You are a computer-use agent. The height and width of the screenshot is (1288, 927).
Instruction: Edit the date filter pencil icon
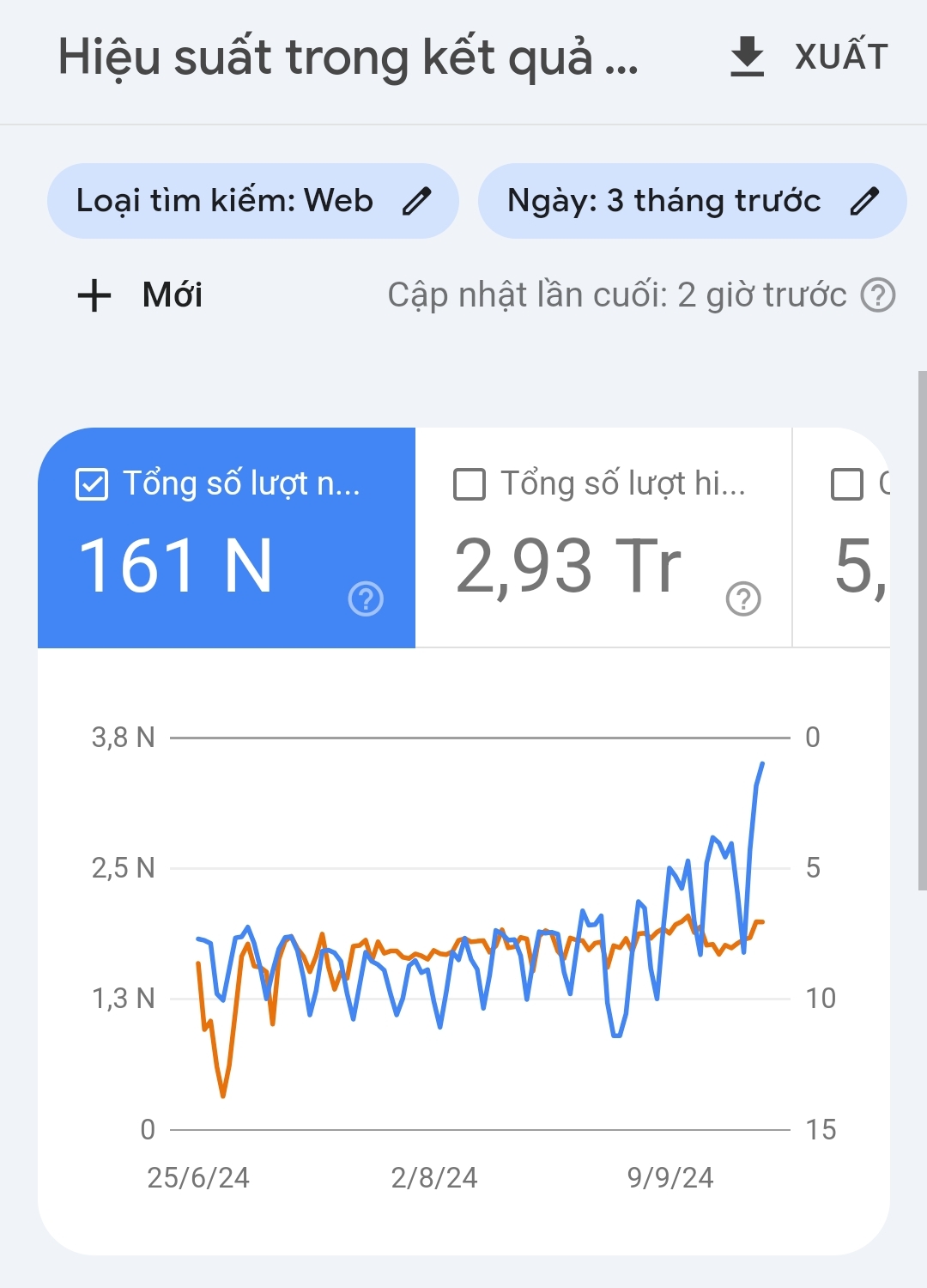coord(864,201)
